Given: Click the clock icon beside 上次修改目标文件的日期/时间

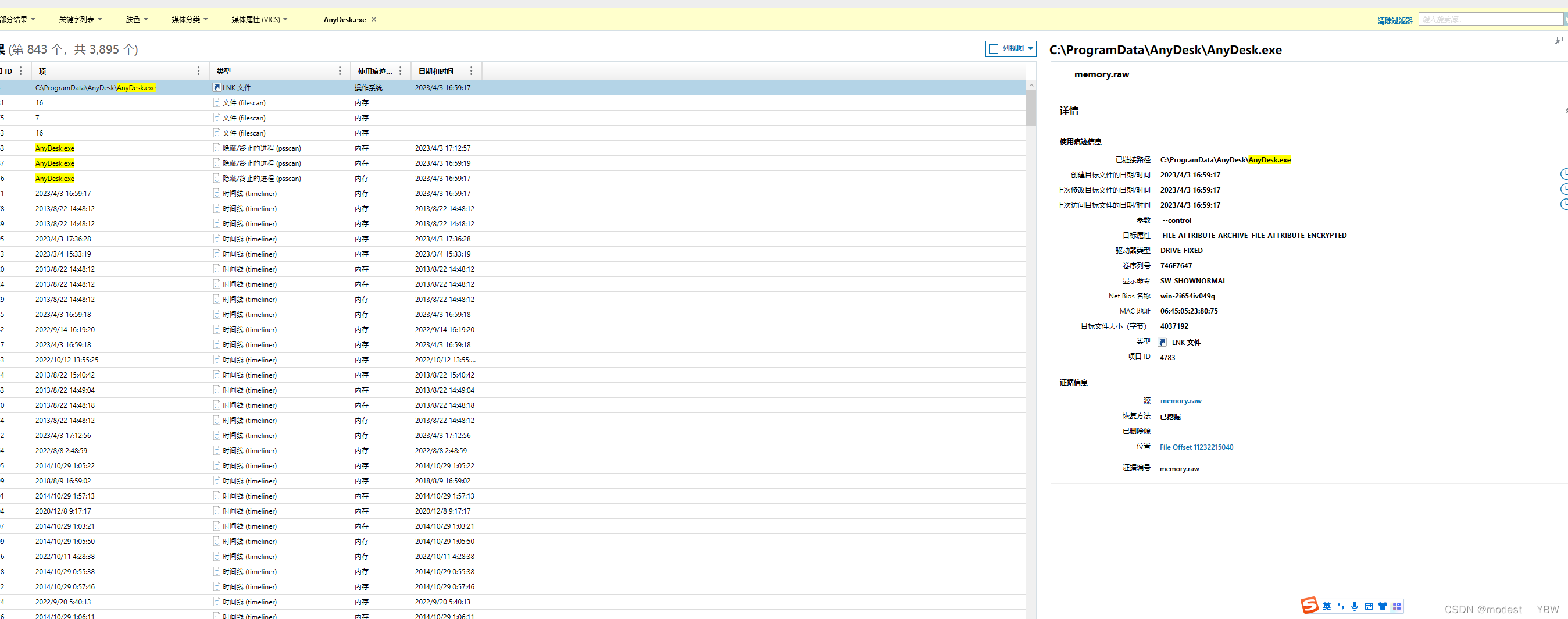Looking at the screenshot, I should [1564, 190].
